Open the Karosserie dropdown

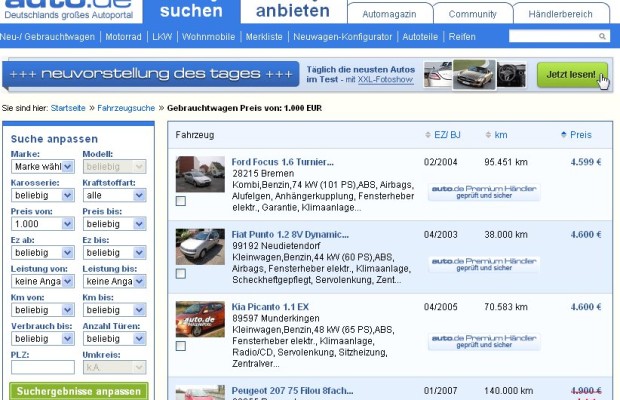[43, 195]
